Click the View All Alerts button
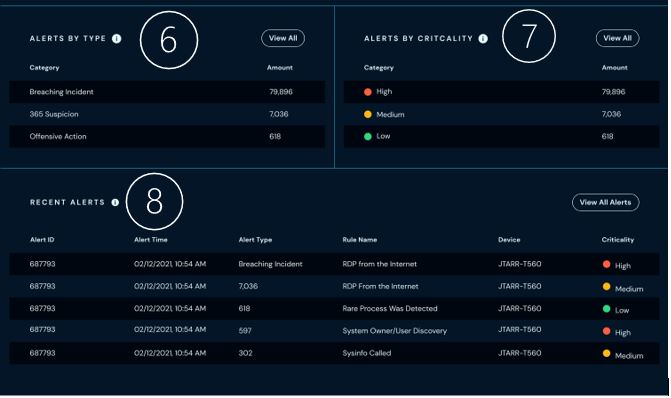The width and height of the screenshot is (671, 398). (606, 202)
